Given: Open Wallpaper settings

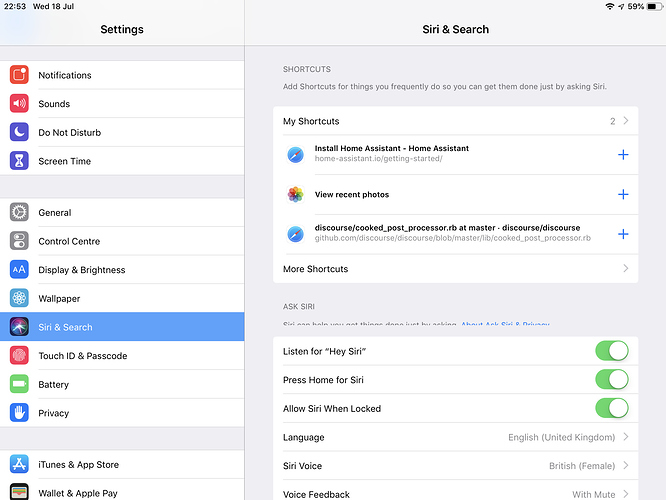Looking at the screenshot, I should tap(122, 298).
